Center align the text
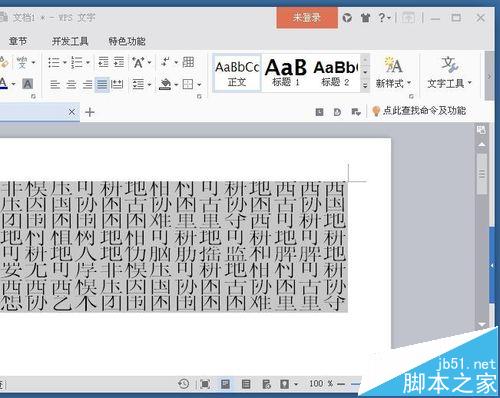500x398 pixels. (71, 84)
